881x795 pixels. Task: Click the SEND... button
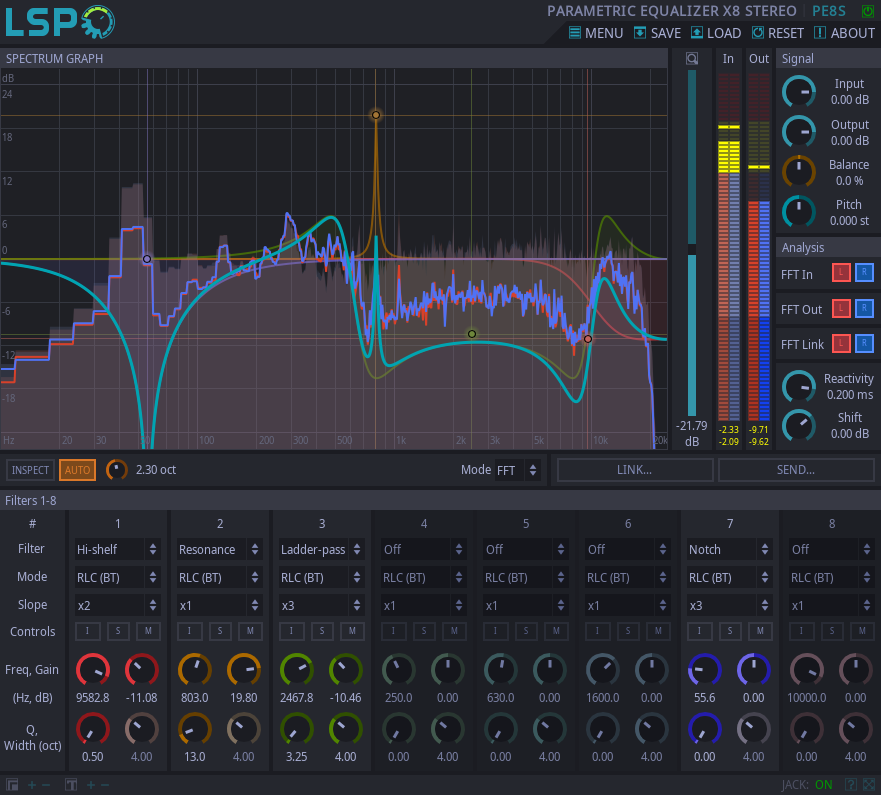[x=796, y=470]
